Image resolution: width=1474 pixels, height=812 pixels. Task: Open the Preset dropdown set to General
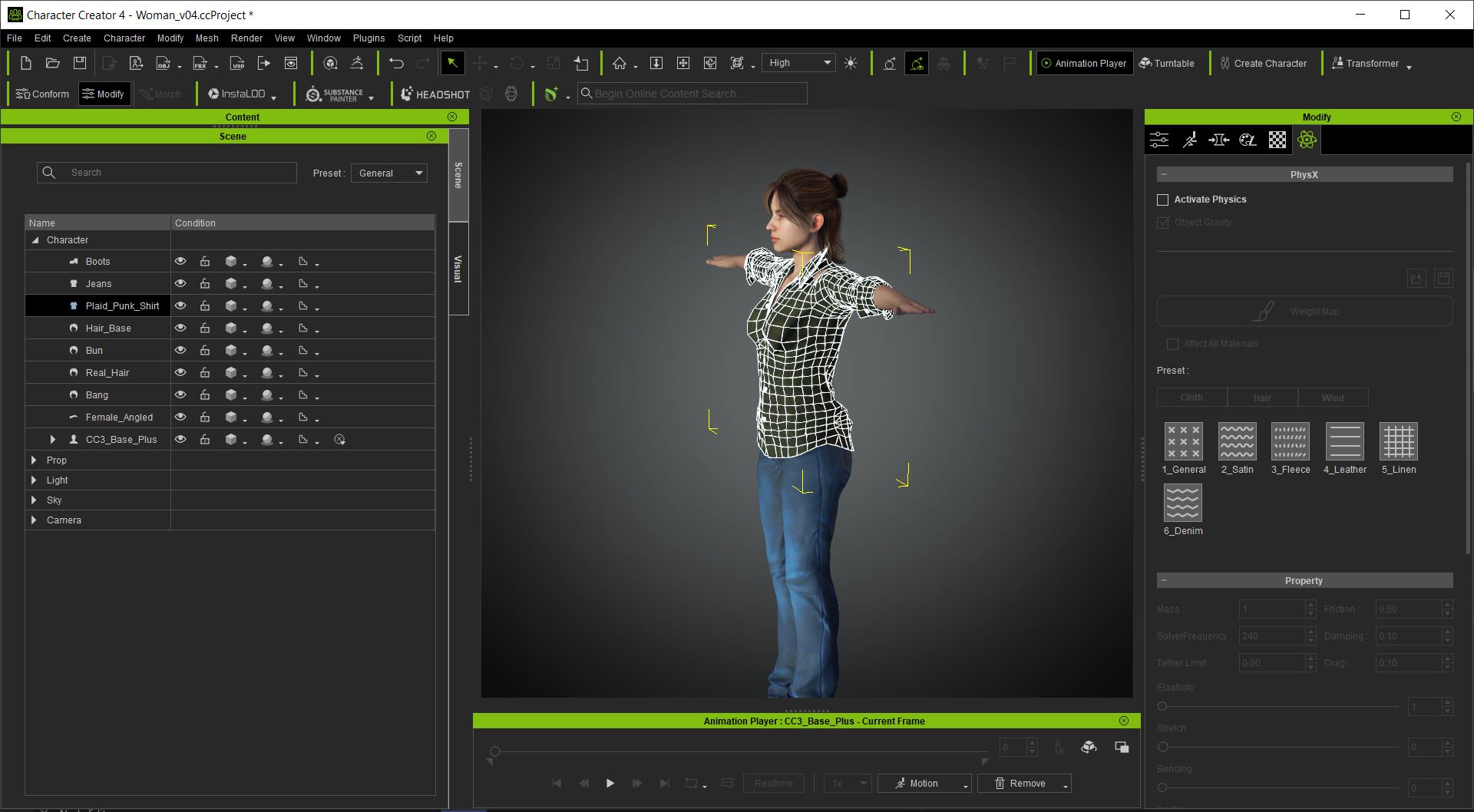pyautogui.click(x=388, y=173)
